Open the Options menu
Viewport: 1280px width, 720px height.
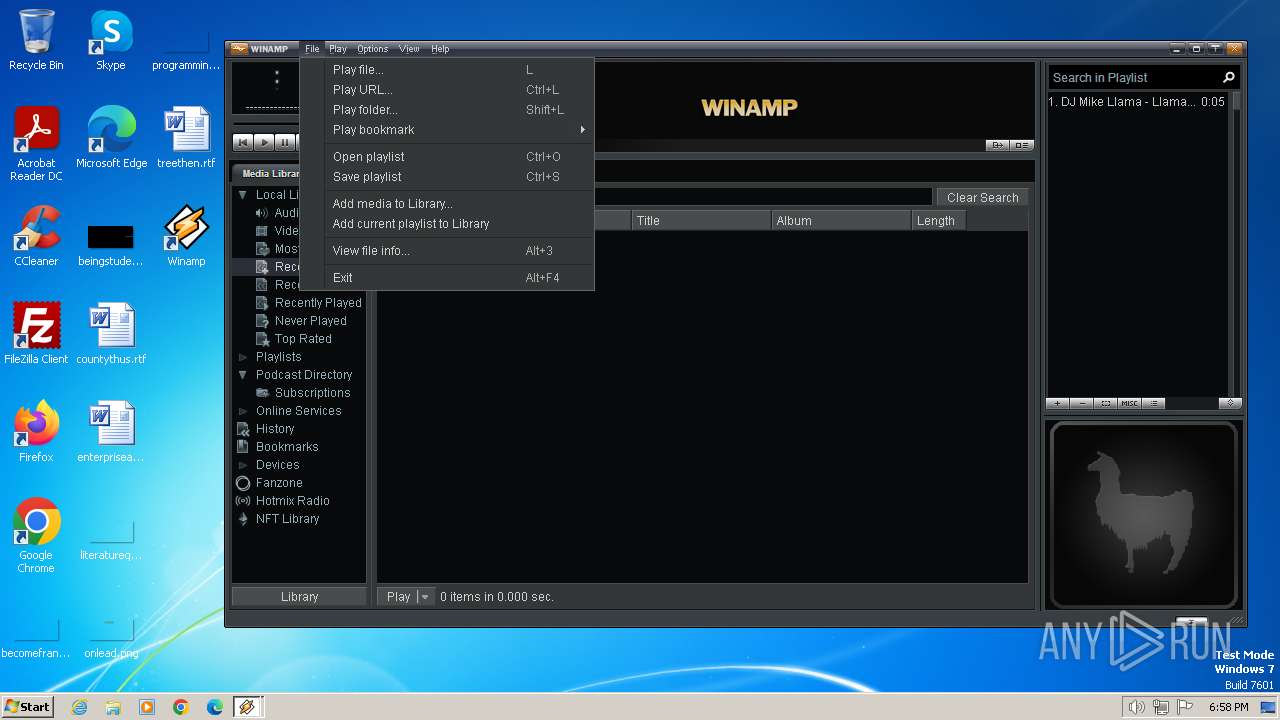click(372, 49)
